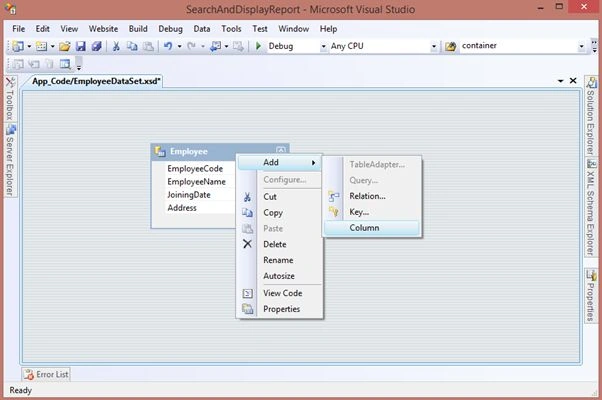Image resolution: width=602 pixels, height=400 pixels.
Task: Open the Solution Explorer side panel
Action: [591, 116]
